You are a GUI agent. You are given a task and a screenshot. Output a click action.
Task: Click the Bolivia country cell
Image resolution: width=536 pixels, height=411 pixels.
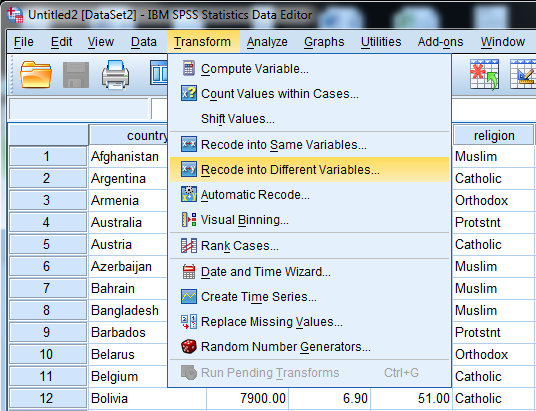(147, 398)
